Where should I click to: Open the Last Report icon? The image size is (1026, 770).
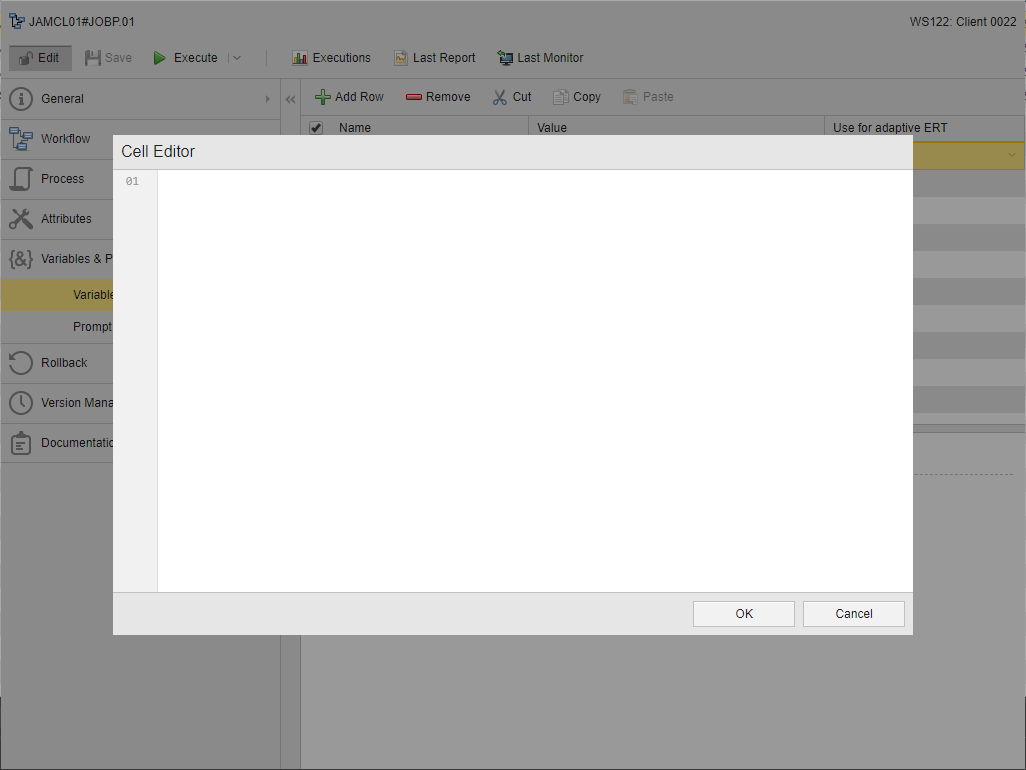(400, 58)
